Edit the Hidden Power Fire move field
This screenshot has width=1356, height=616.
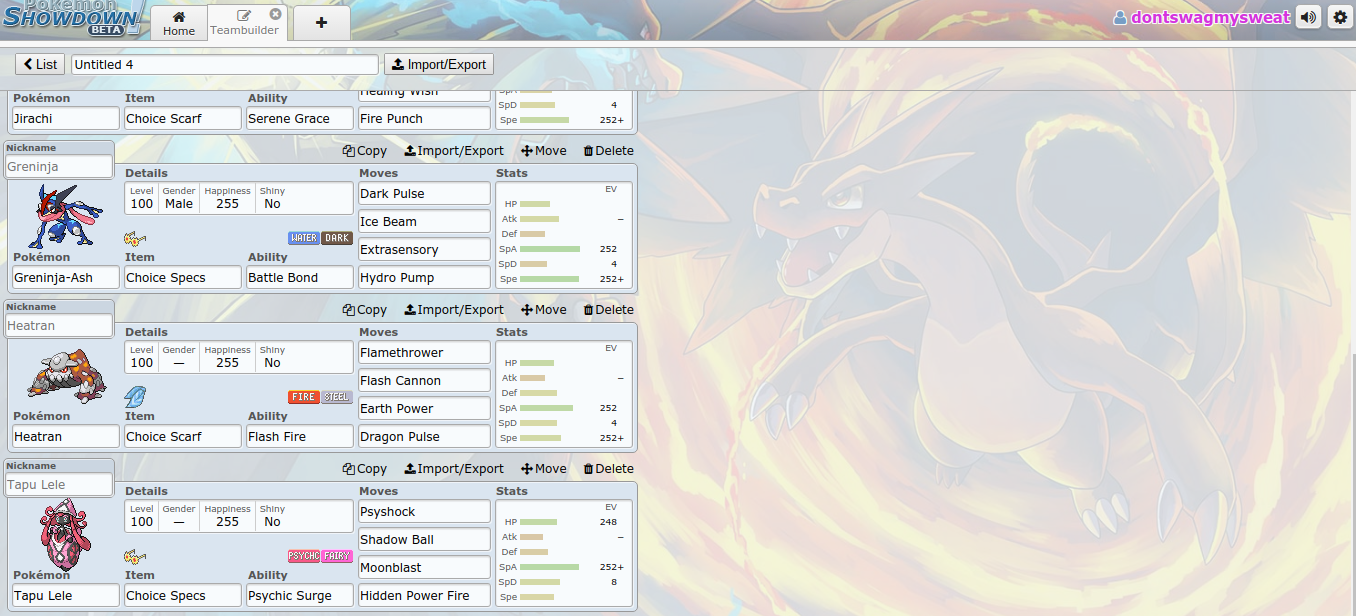(424, 596)
